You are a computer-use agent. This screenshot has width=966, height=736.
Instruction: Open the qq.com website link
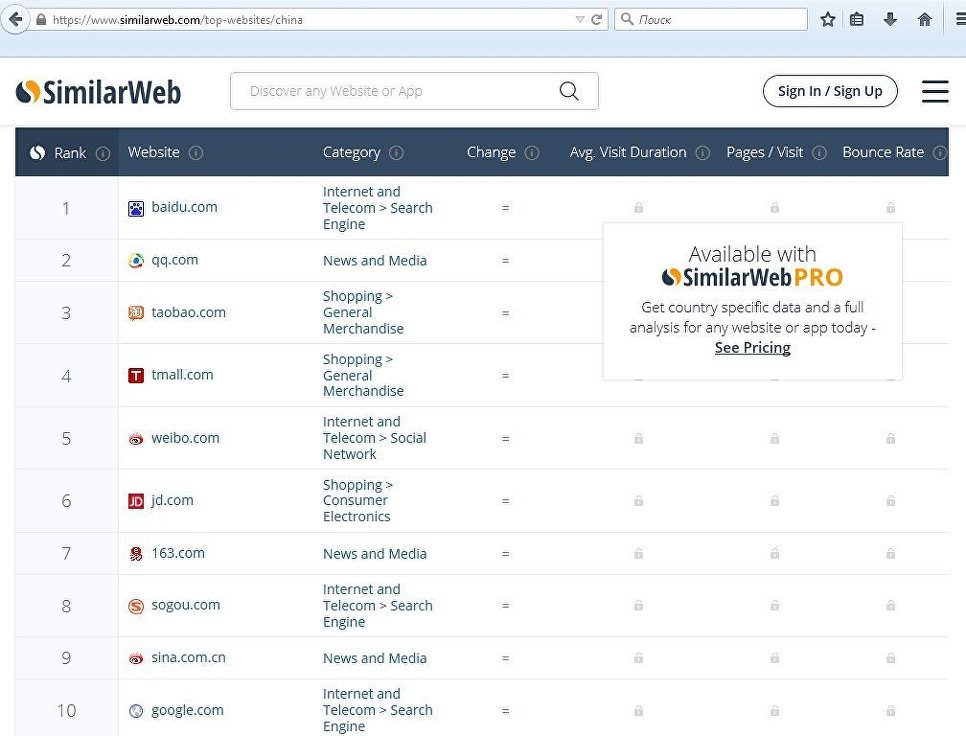pos(175,260)
